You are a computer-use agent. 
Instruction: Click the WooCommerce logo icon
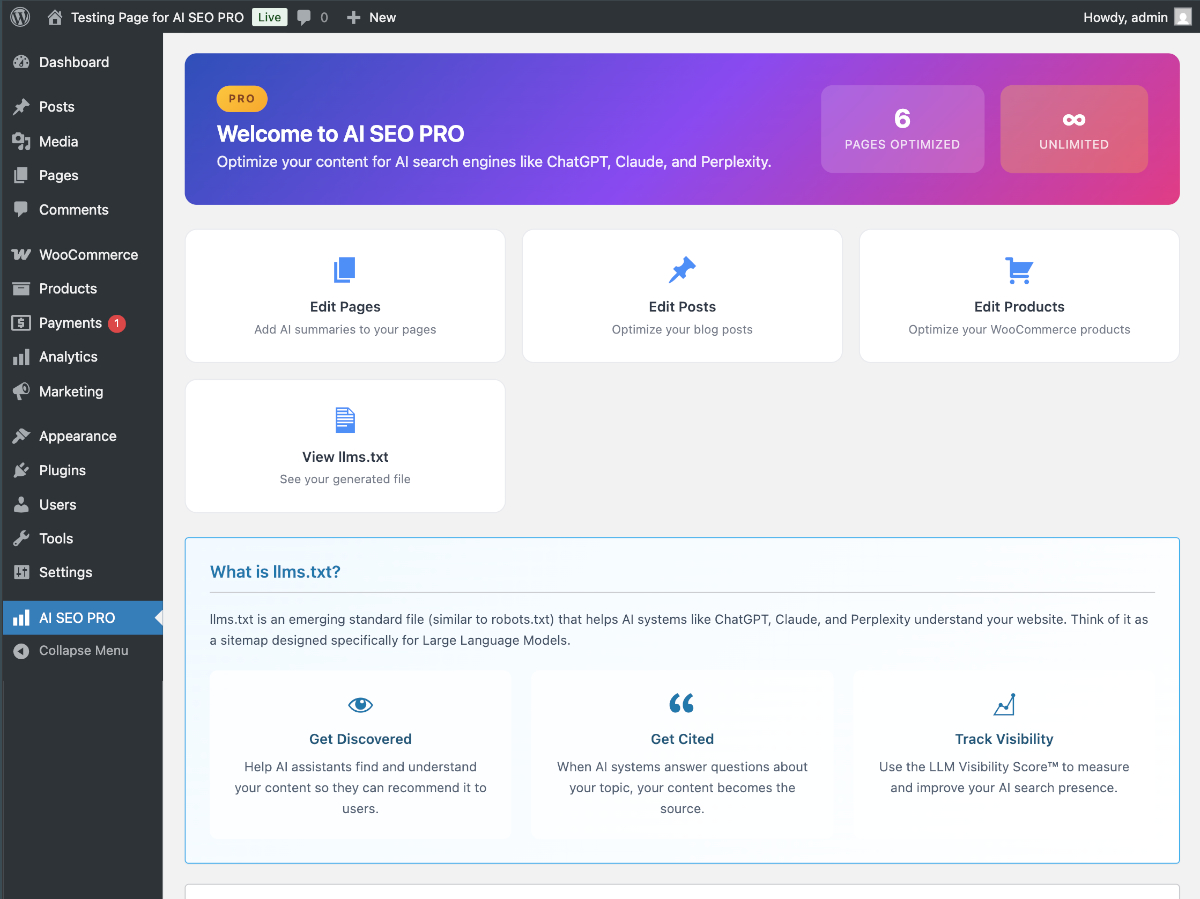pos(21,255)
